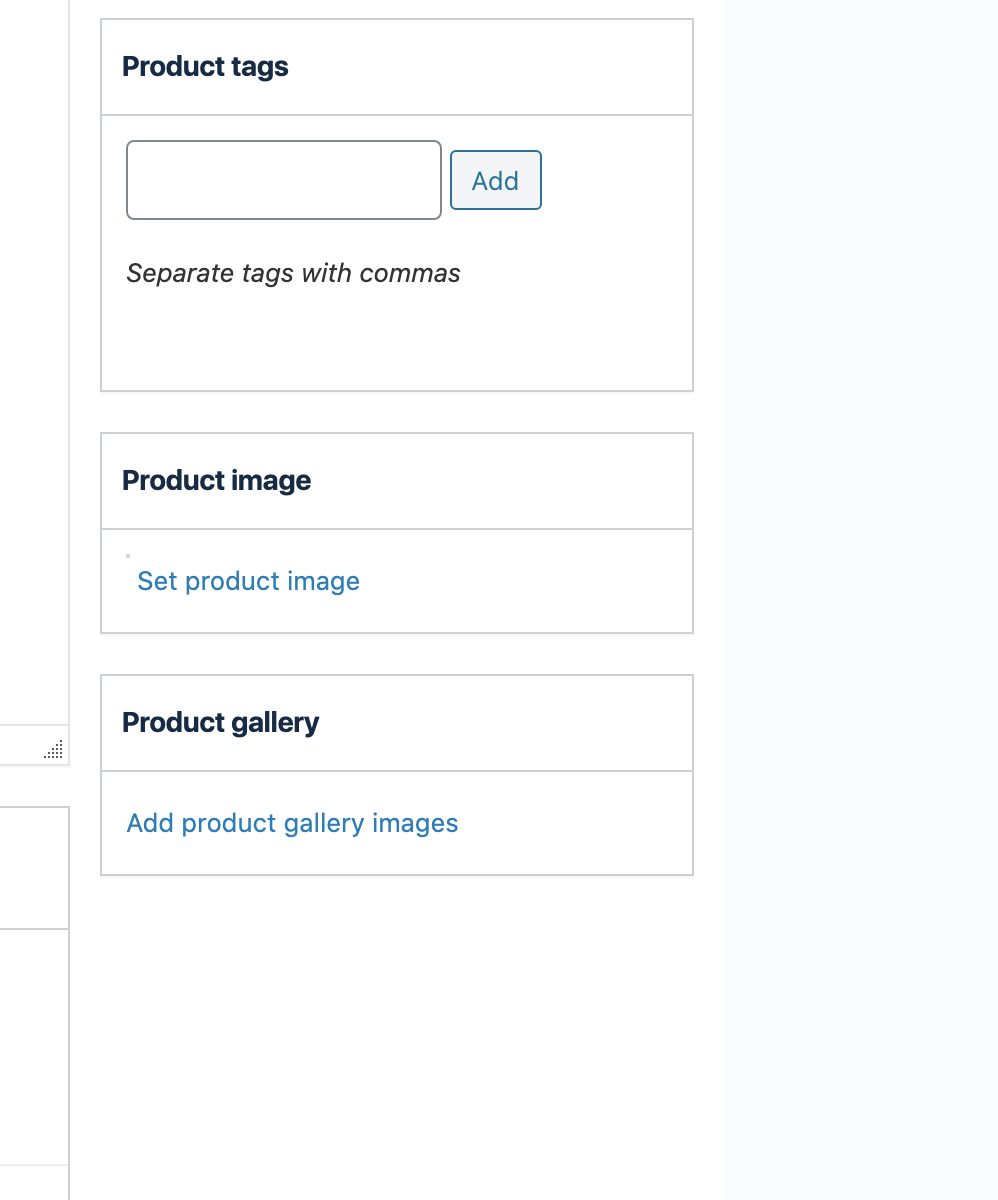
Task: Click the Product image heading text
Action: (216, 481)
